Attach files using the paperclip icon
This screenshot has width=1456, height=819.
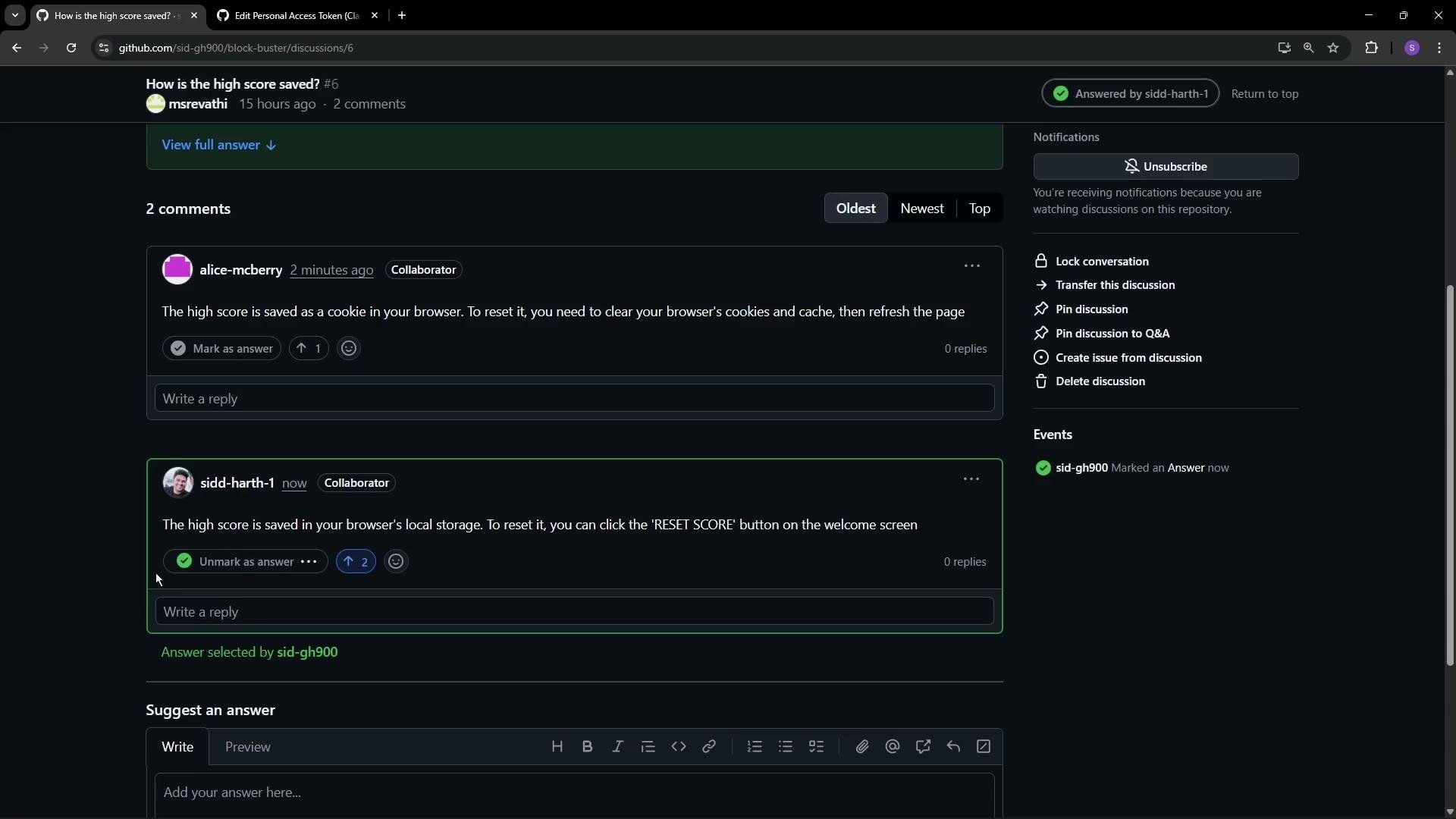click(862, 747)
